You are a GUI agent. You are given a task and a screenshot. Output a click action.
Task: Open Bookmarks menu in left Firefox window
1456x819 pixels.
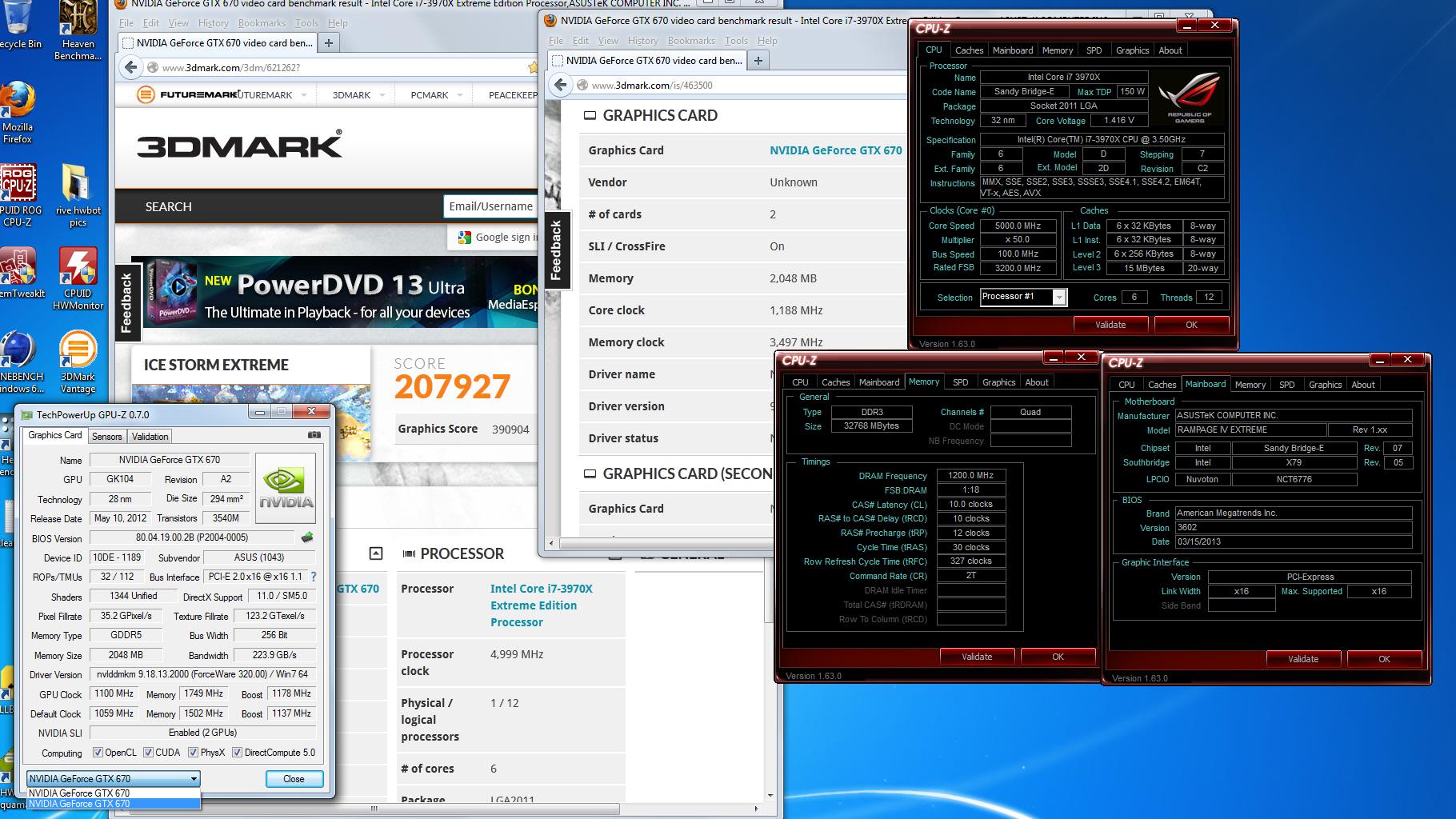(262, 23)
